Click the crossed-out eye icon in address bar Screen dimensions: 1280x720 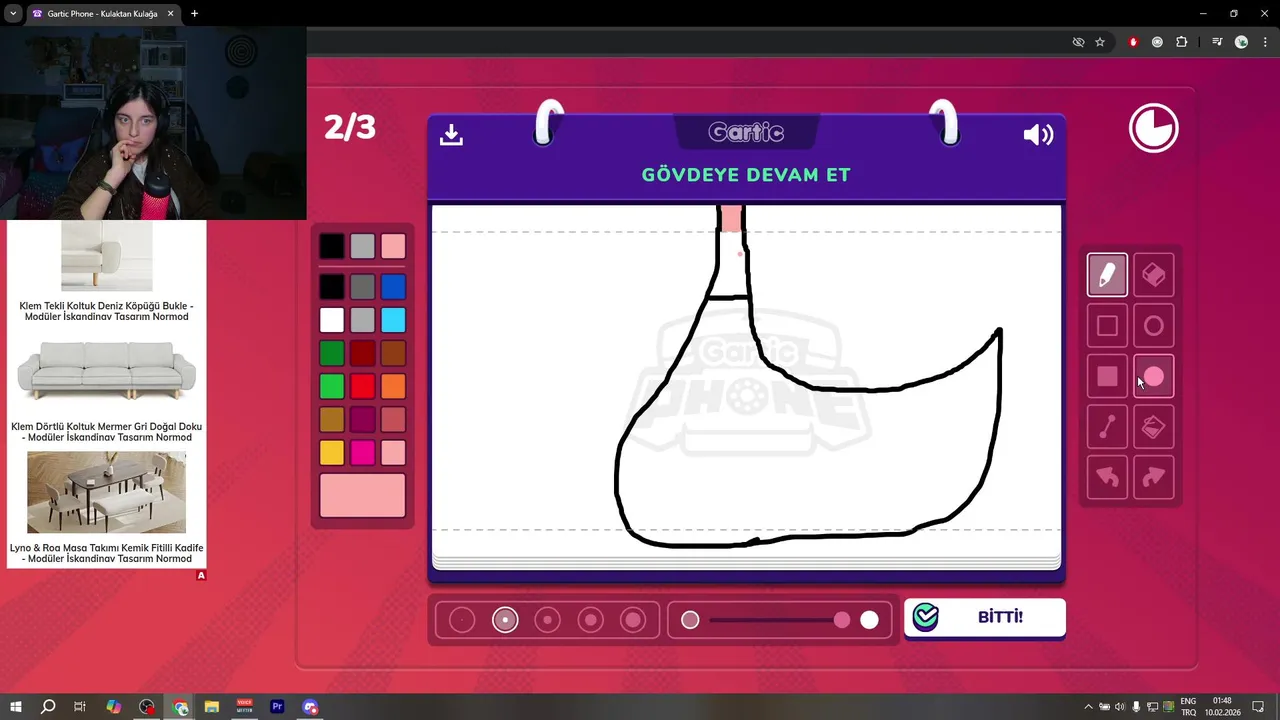pos(1078,42)
